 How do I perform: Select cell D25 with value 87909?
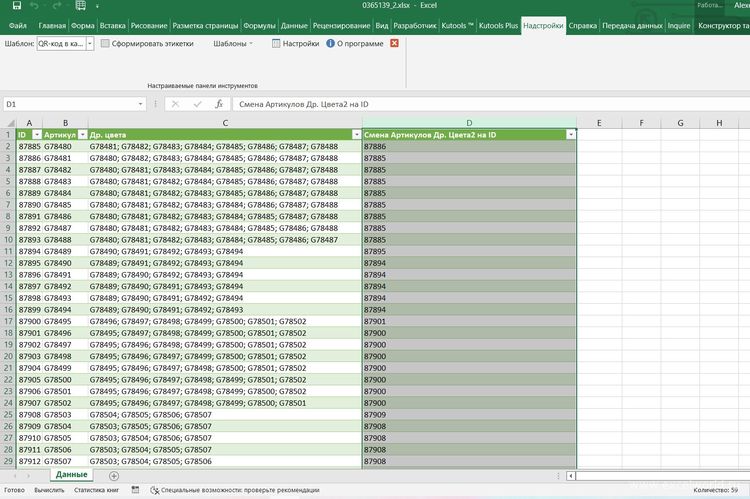(x=469, y=415)
